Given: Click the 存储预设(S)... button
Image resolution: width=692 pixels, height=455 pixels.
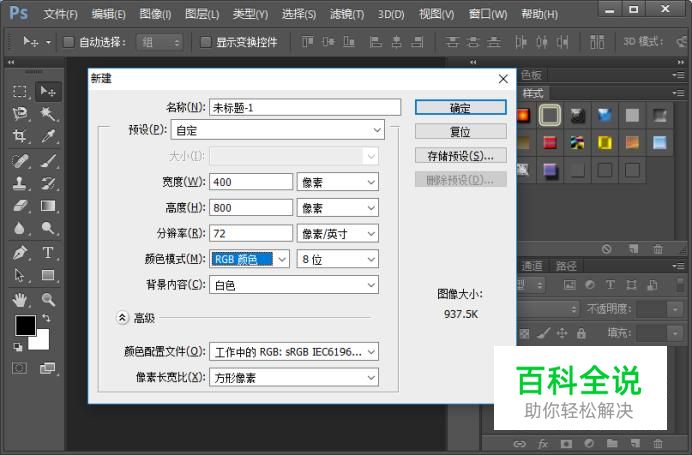Looking at the screenshot, I should point(460,156).
